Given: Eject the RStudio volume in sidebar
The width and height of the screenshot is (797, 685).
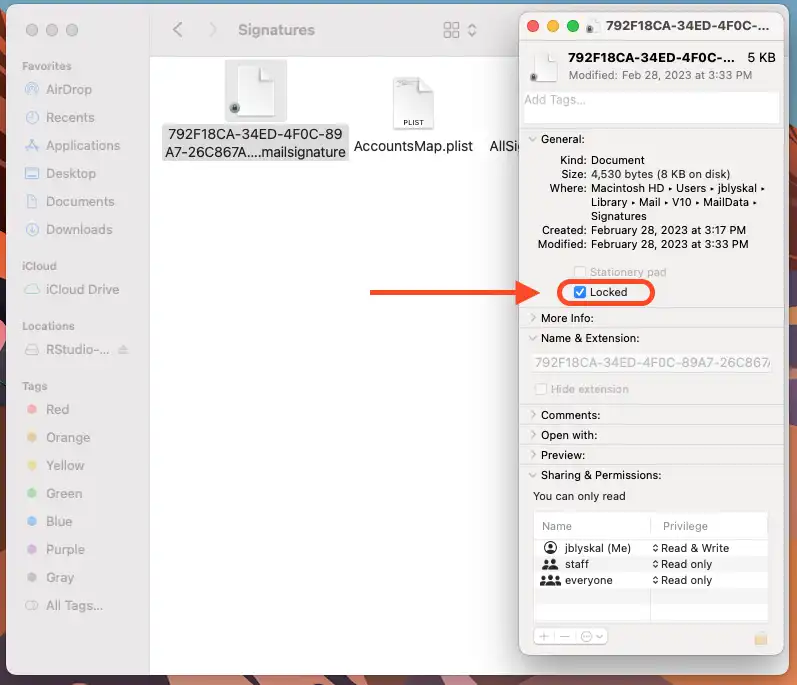Looking at the screenshot, I should click(124, 349).
